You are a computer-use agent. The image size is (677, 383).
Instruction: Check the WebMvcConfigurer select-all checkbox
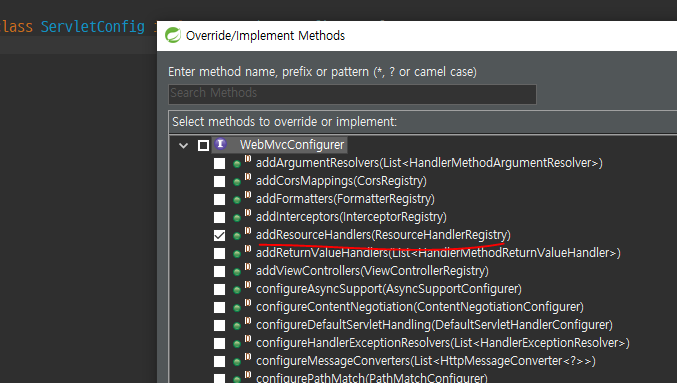(x=203, y=145)
